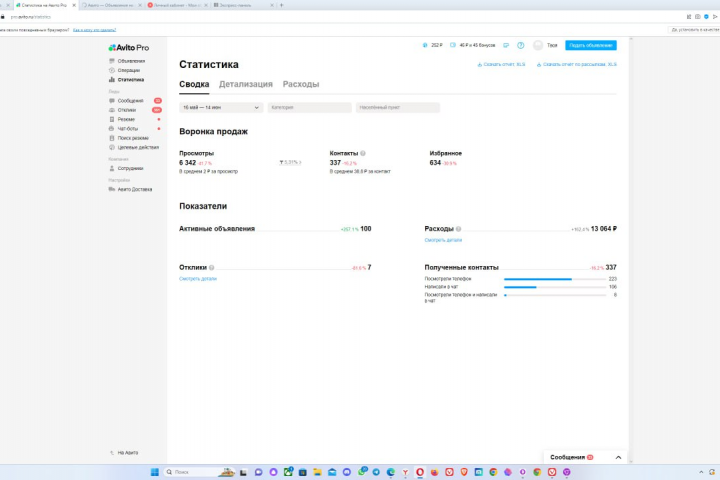Open the Windows Start menu
Image resolution: width=720 pixels, height=480 pixels.
coord(155,472)
